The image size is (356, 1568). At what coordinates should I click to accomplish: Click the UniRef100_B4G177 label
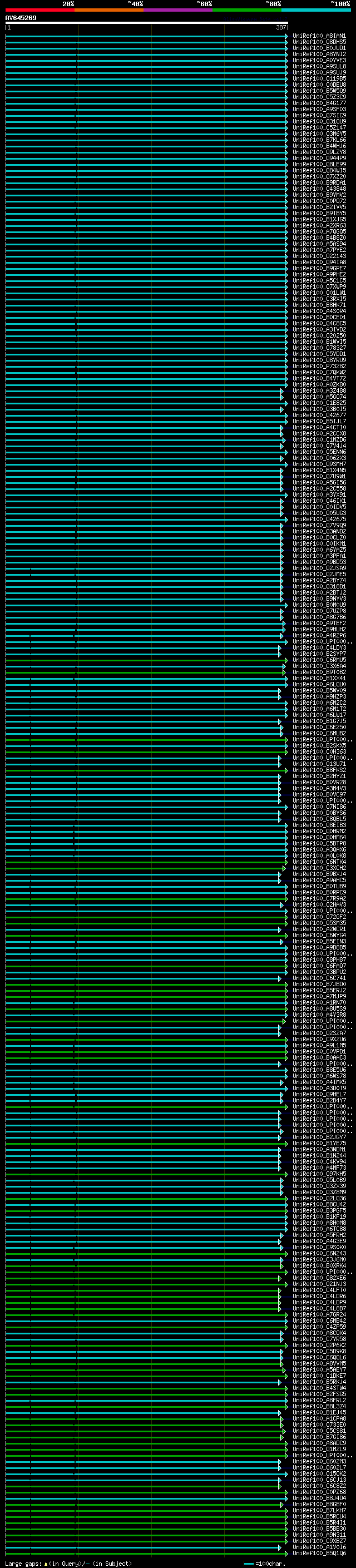coord(319,103)
